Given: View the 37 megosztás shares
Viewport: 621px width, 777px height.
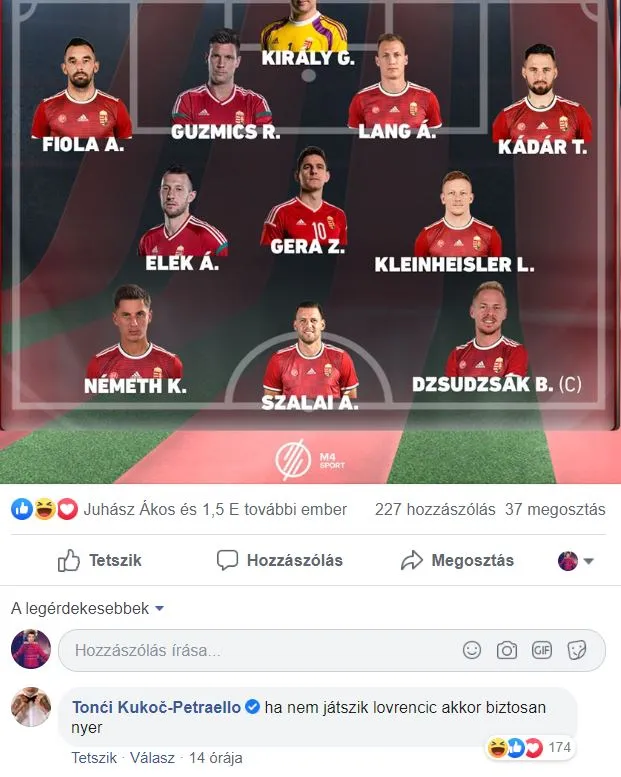Looking at the screenshot, I should 555,509.
